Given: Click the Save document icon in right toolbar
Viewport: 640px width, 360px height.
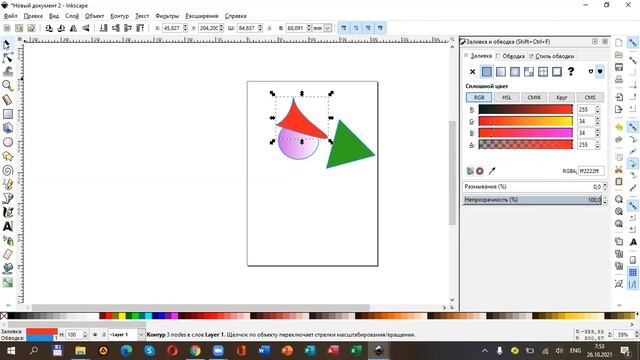Looking at the screenshot, I should tap(619, 67).
